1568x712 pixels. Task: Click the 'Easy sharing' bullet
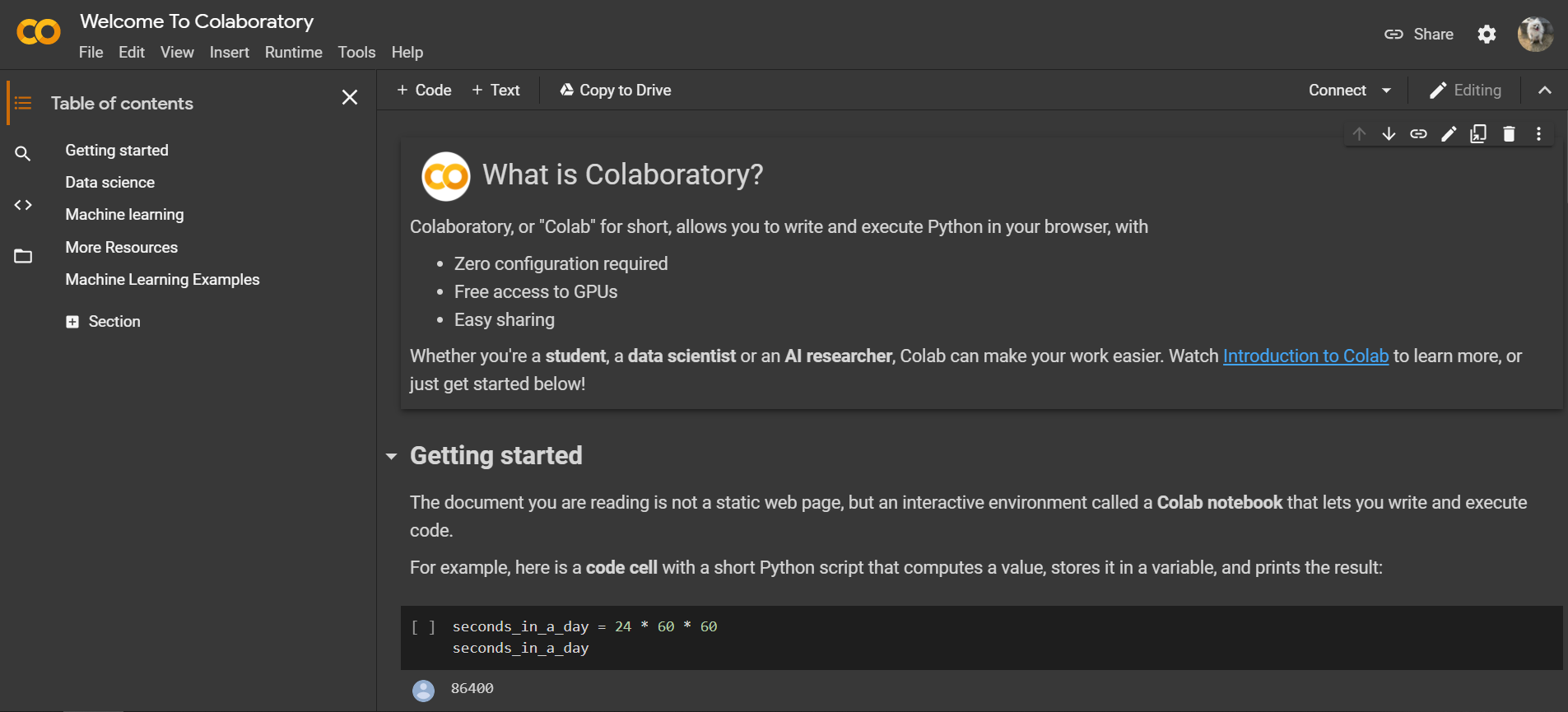click(x=505, y=320)
